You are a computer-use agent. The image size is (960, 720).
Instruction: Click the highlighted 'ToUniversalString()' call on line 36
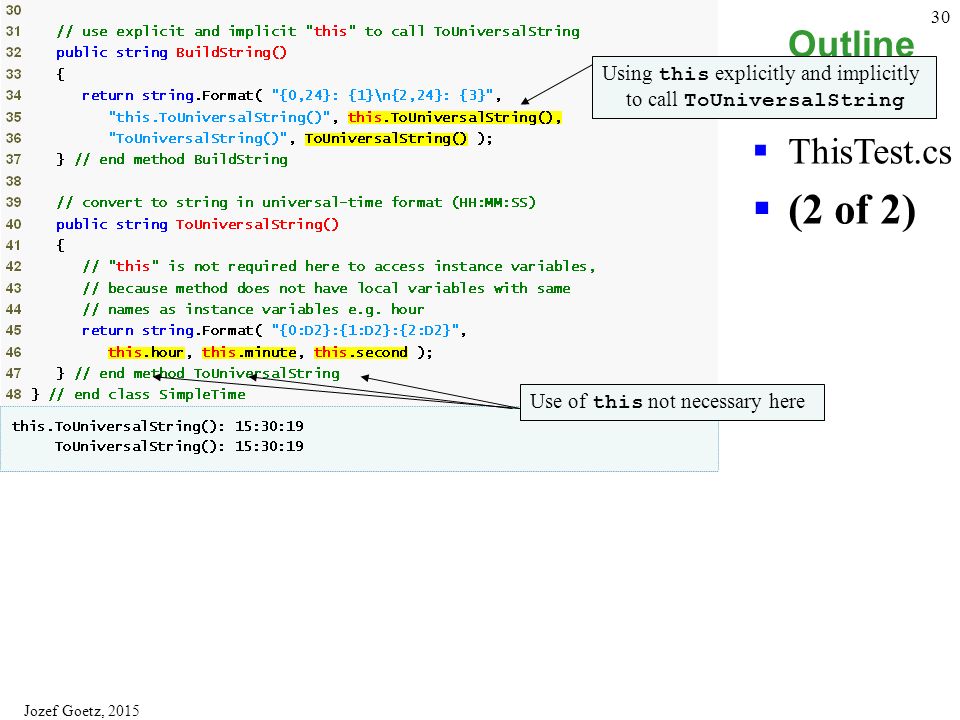point(386,138)
